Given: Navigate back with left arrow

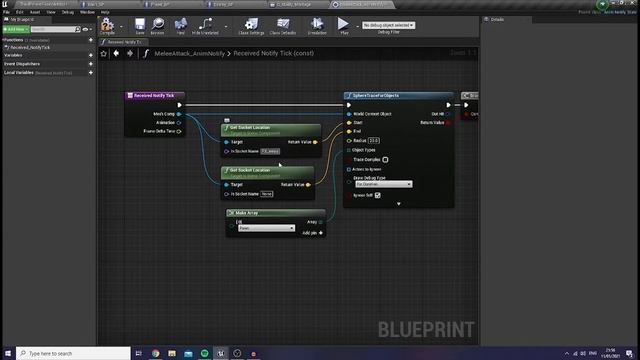Looking at the screenshot, I should (x=116, y=53).
